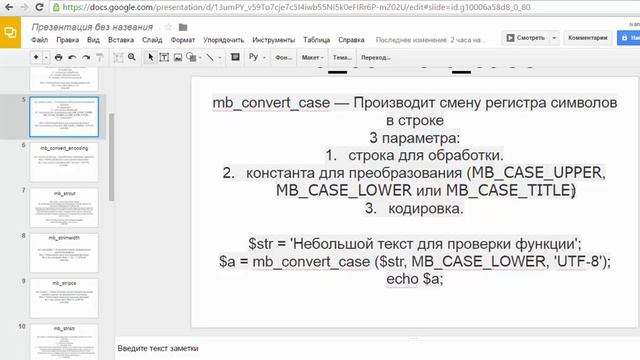Click the last edit time link
The height and width of the screenshot is (360, 640).
431,40
